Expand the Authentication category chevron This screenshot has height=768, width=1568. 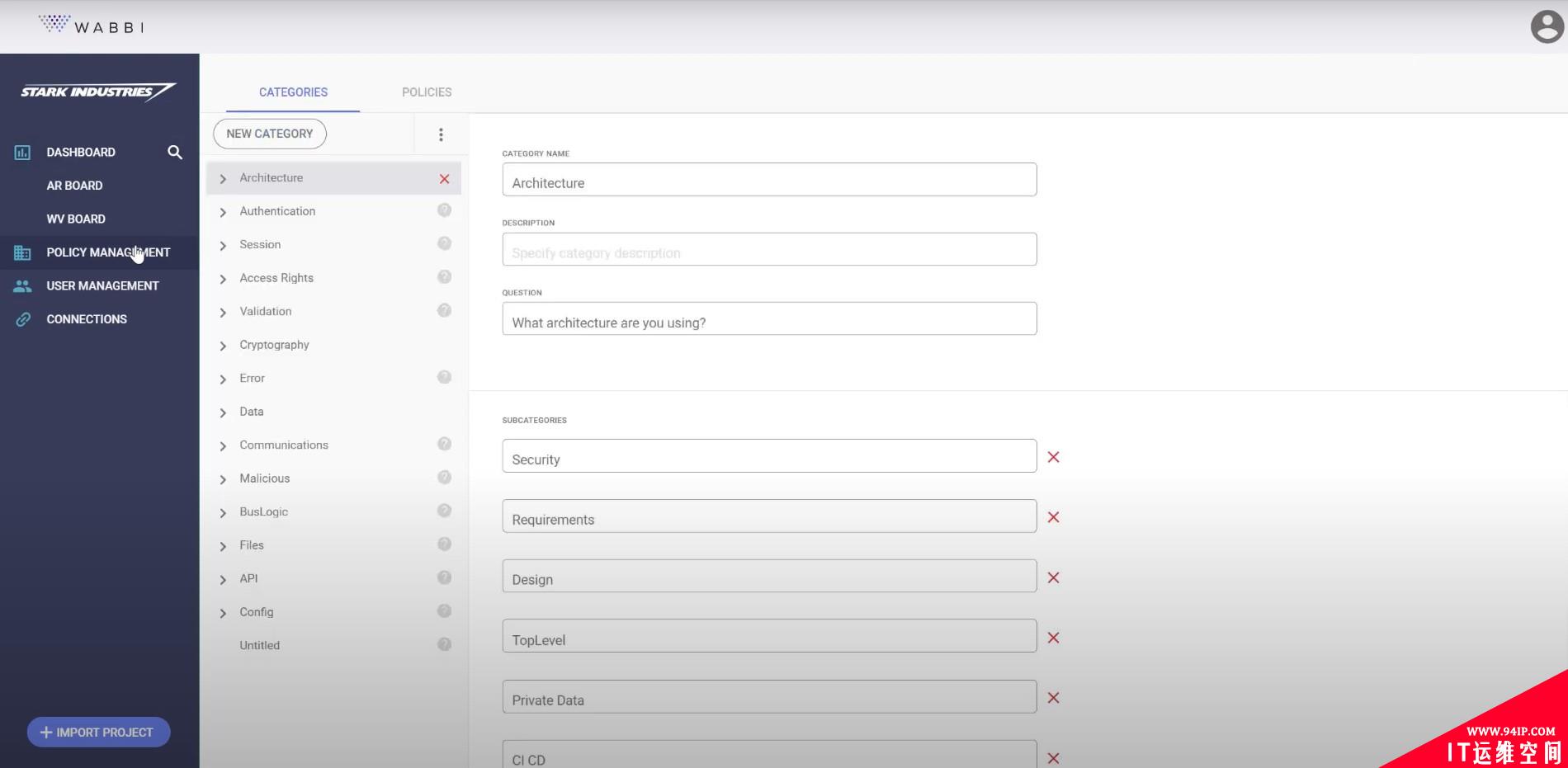[223, 212]
